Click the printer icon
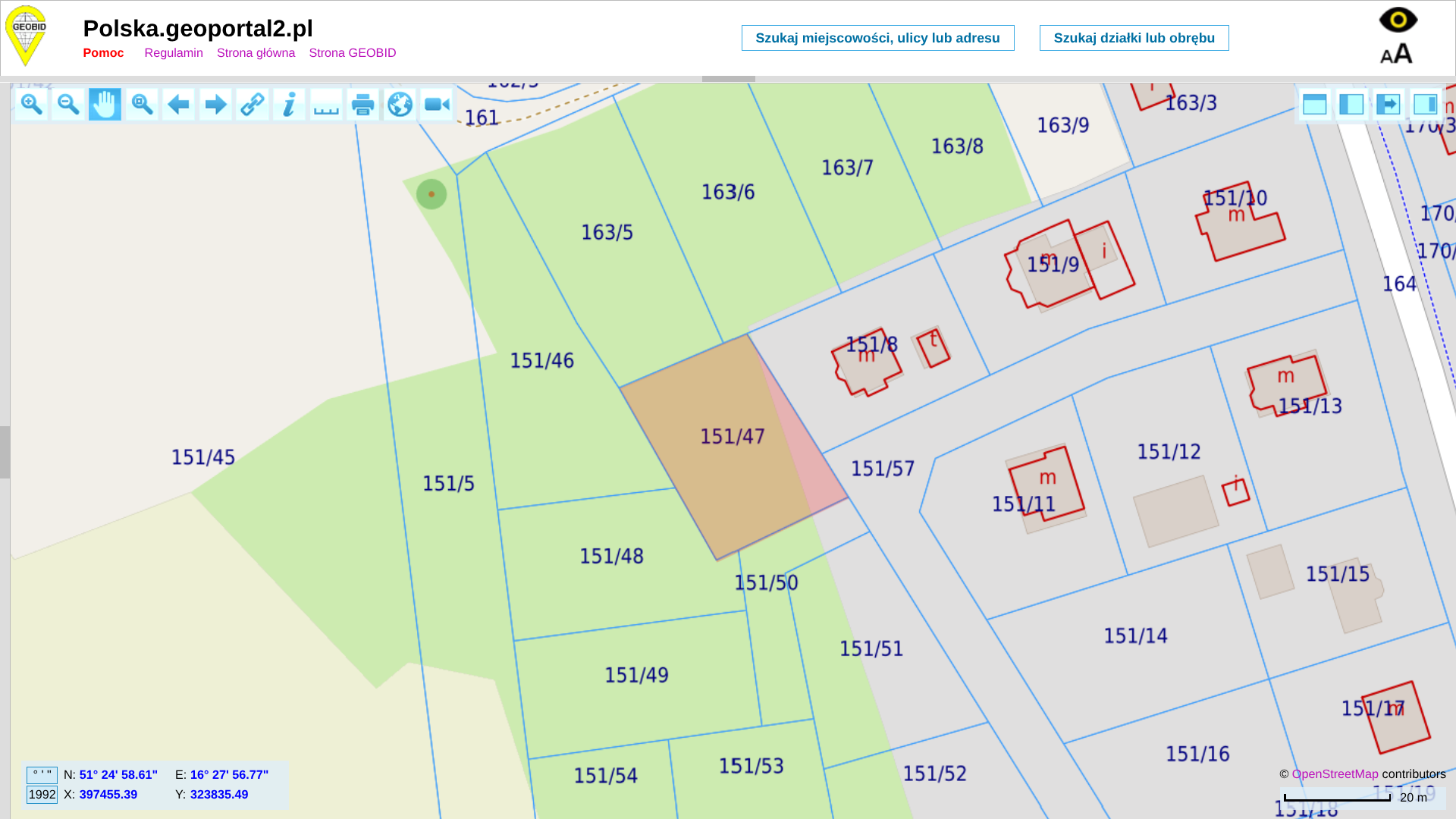1456x819 pixels. pyautogui.click(x=363, y=105)
